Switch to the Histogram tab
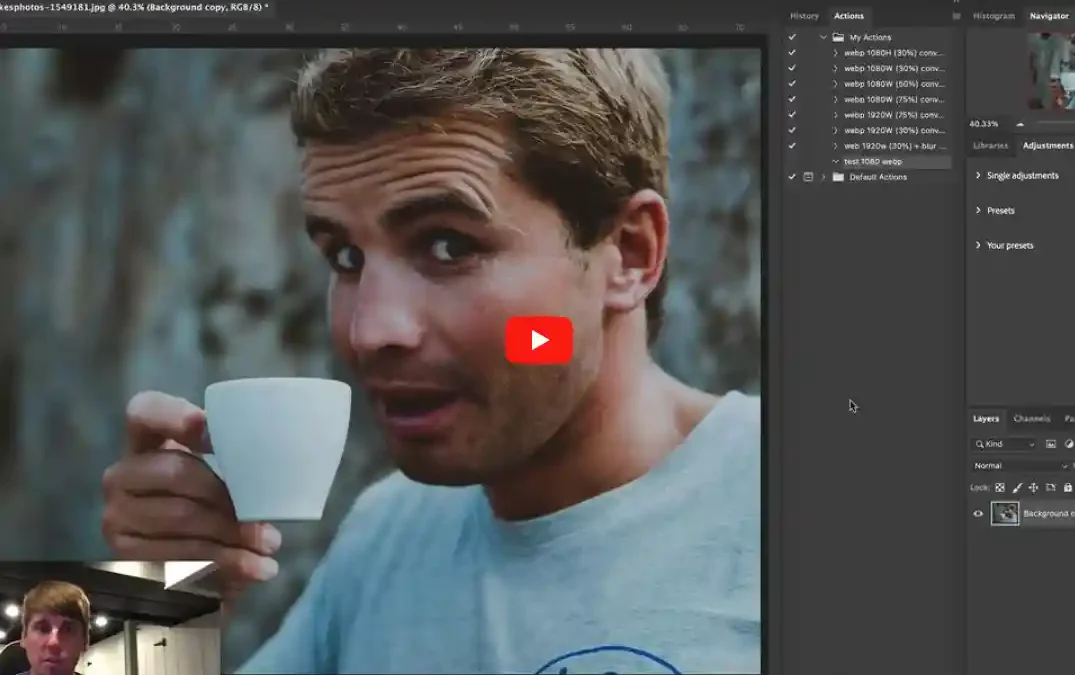This screenshot has height=675, width=1075. (x=993, y=16)
